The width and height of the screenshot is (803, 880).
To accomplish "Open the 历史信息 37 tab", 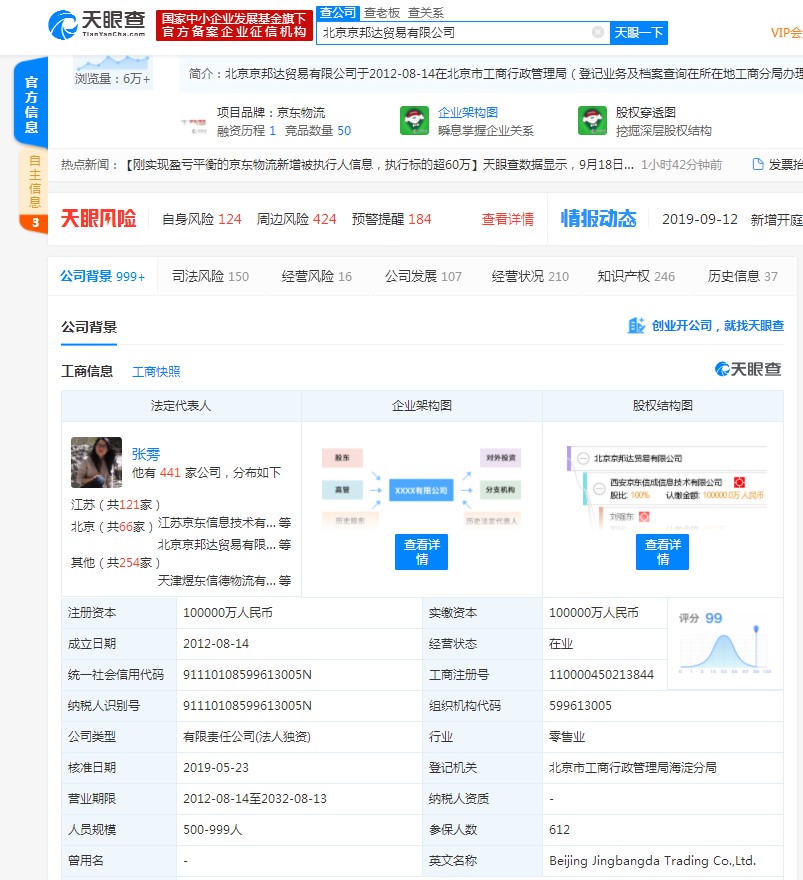I will click(742, 276).
